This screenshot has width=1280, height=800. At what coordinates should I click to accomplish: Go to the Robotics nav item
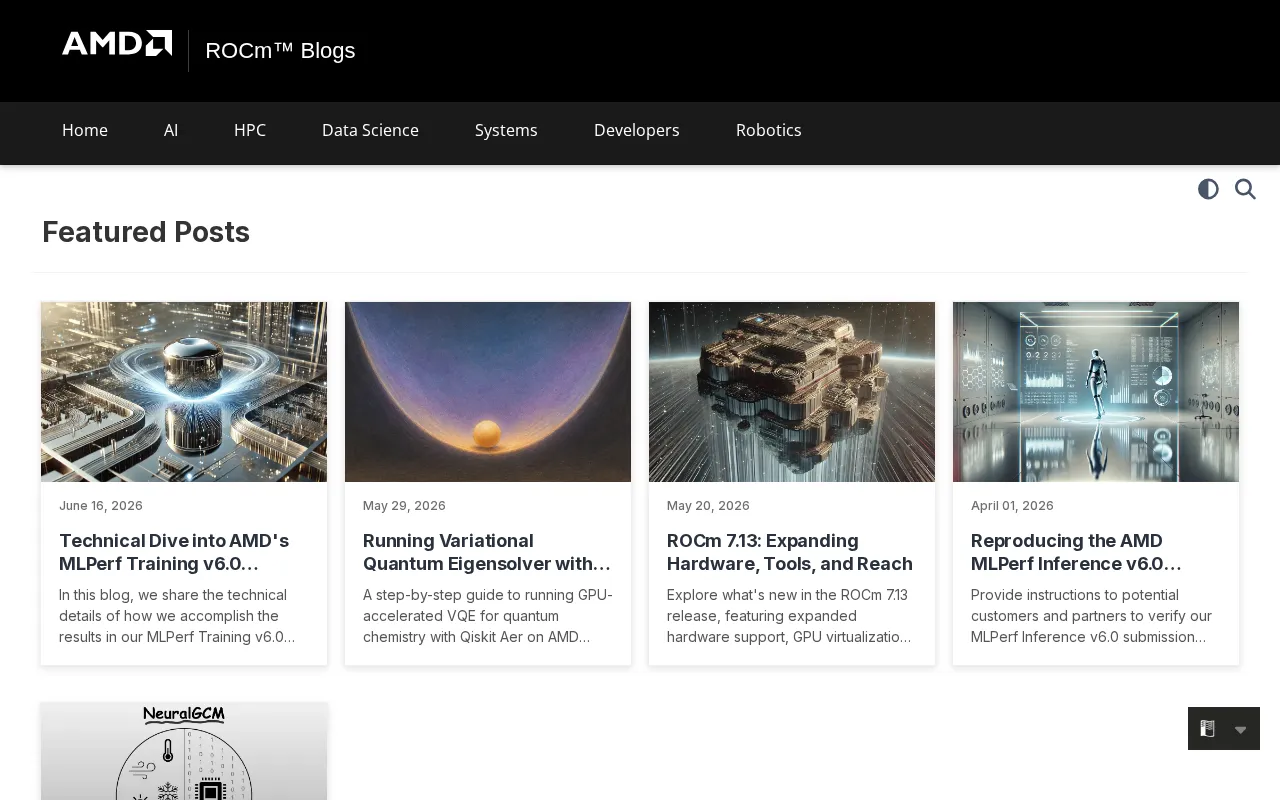tap(769, 130)
